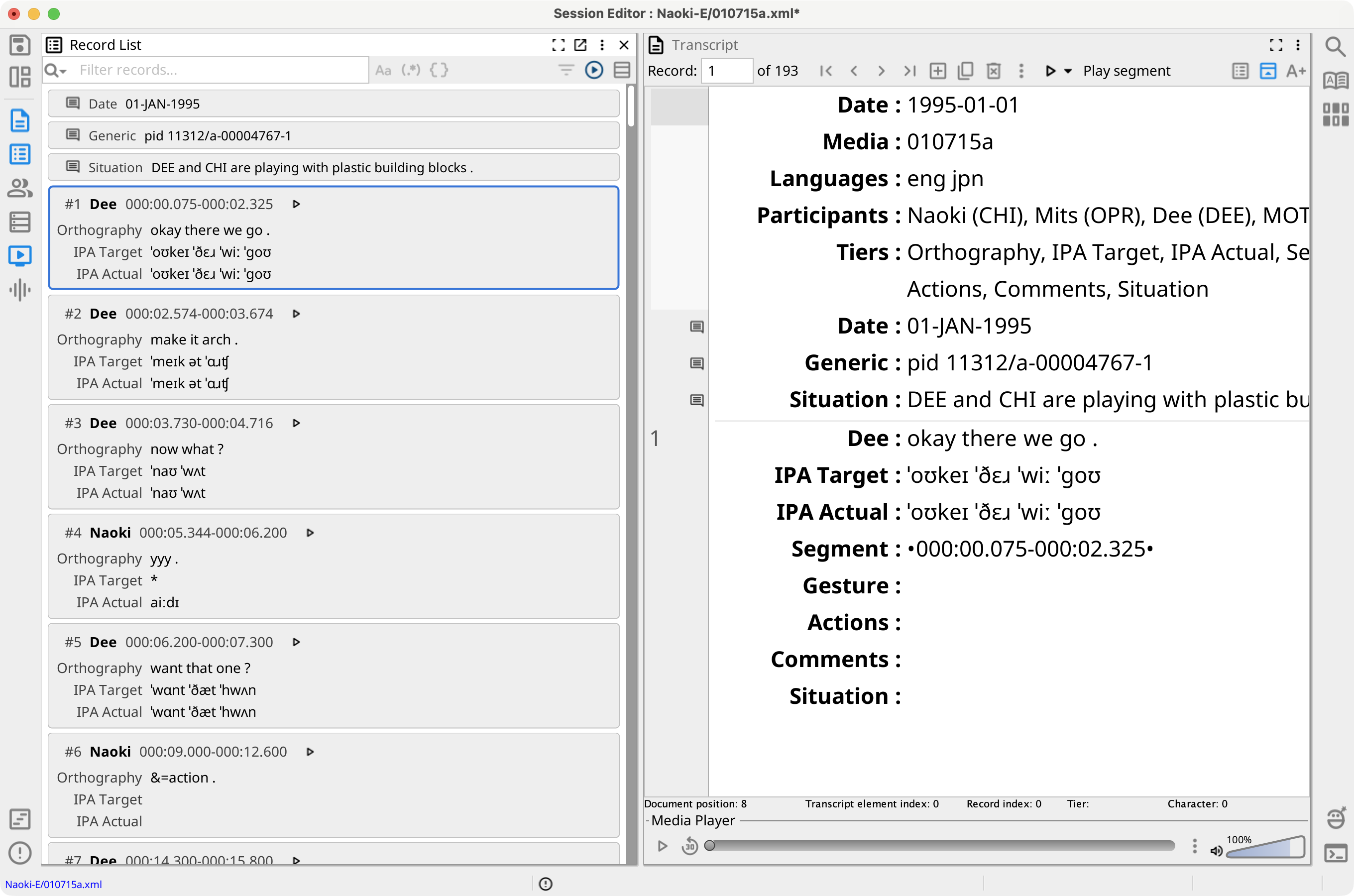
Task: Open the Media Player options menu
Action: click(1194, 846)
